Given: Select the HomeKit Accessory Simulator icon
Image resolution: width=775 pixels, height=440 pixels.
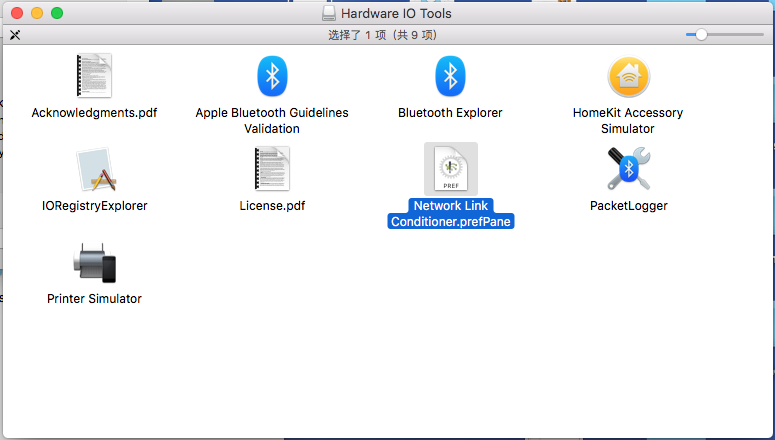Looking at the screenshot, I should (x=629, y=77).
